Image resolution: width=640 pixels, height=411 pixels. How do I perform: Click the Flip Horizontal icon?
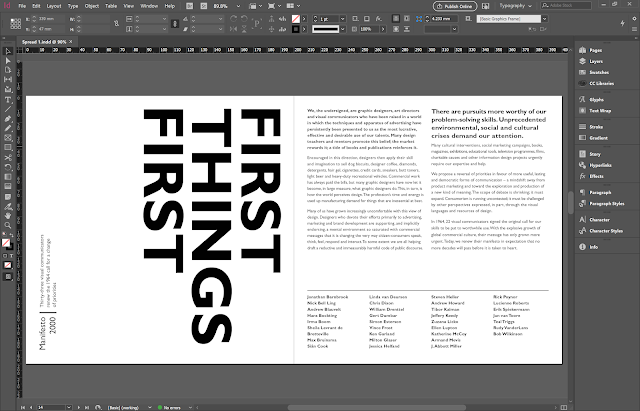pos(233,29)
